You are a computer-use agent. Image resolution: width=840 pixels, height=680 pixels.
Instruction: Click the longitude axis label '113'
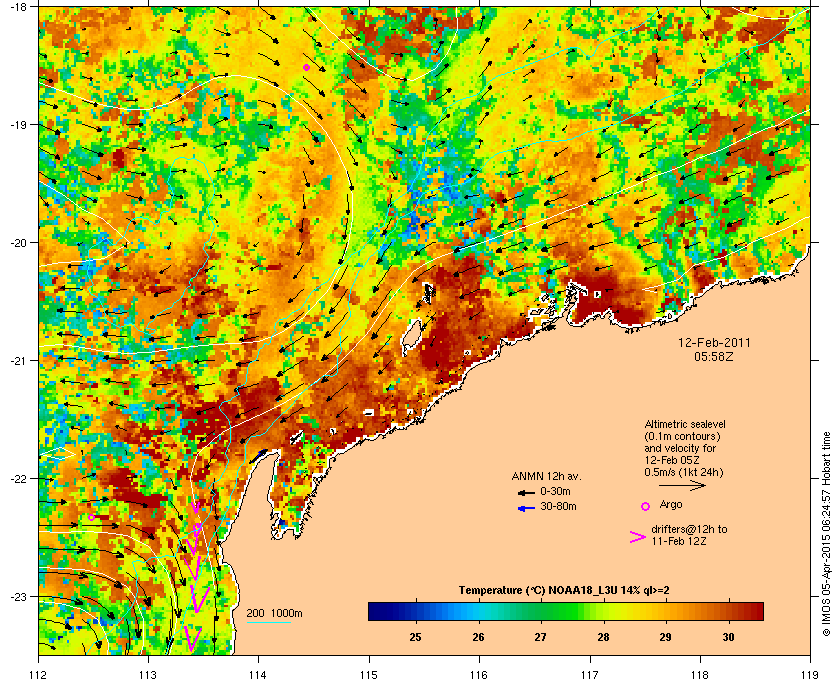coord(148,674)
